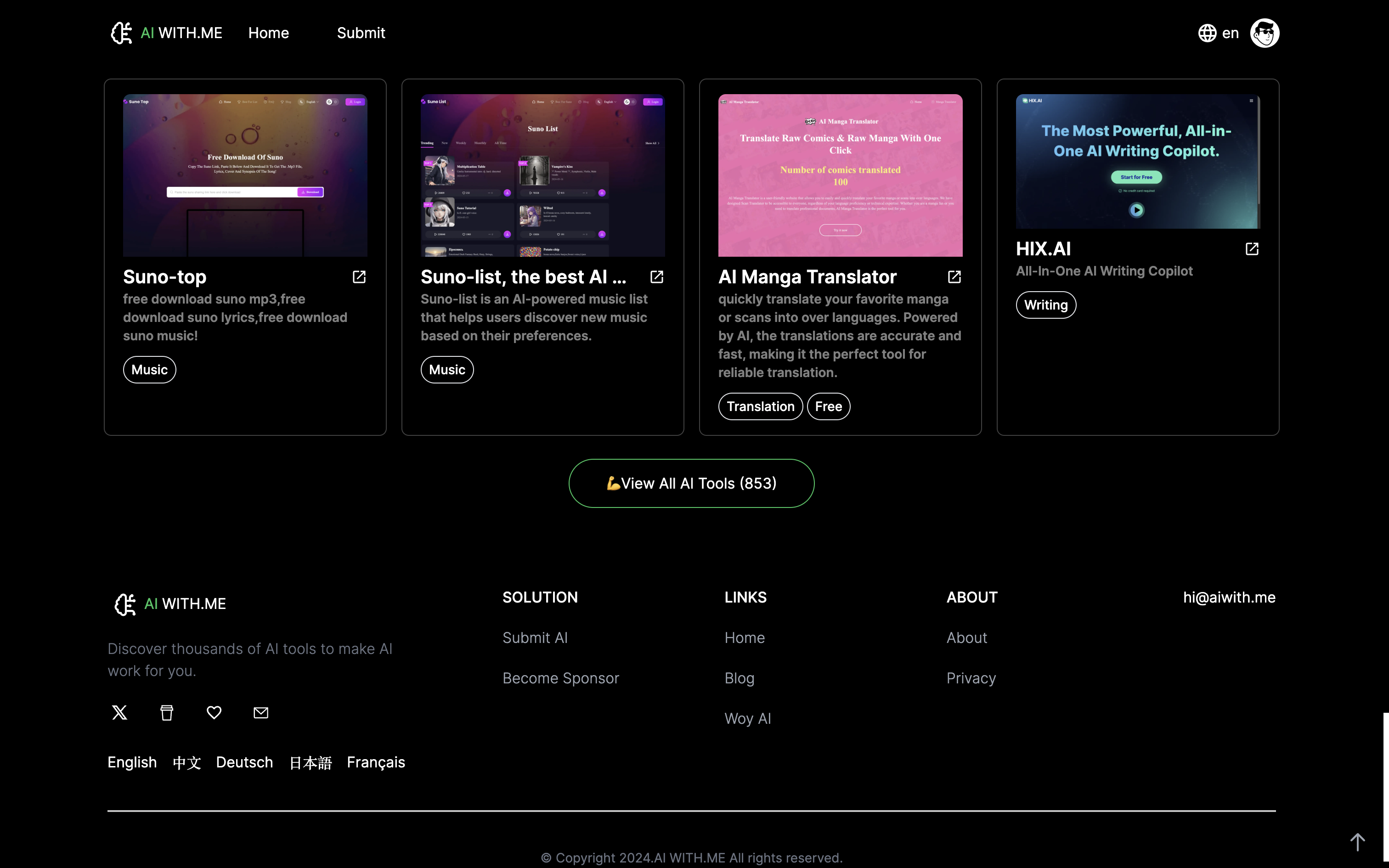This screenshot has width=1389, height=868.
Task: Click View All AI Tools button
Action: pos(691,483)
